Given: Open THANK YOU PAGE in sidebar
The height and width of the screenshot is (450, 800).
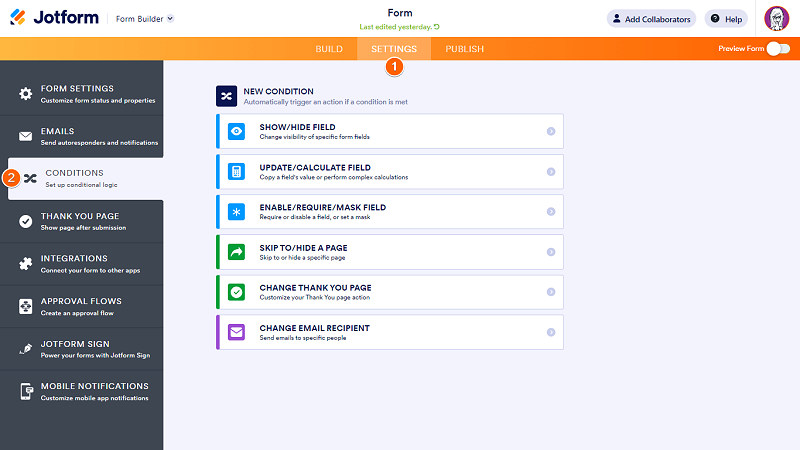Looking at the screenshot, I should click(82, 221).
